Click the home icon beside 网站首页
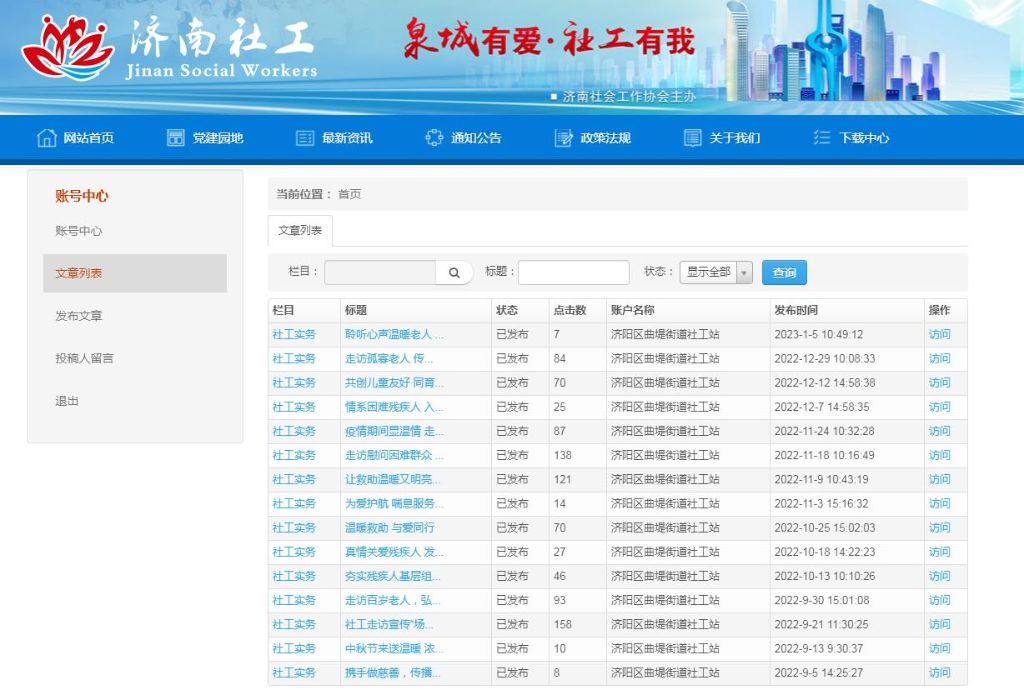Image resolution: width=1024 pixels, height=690 pixels. point(46,138)
